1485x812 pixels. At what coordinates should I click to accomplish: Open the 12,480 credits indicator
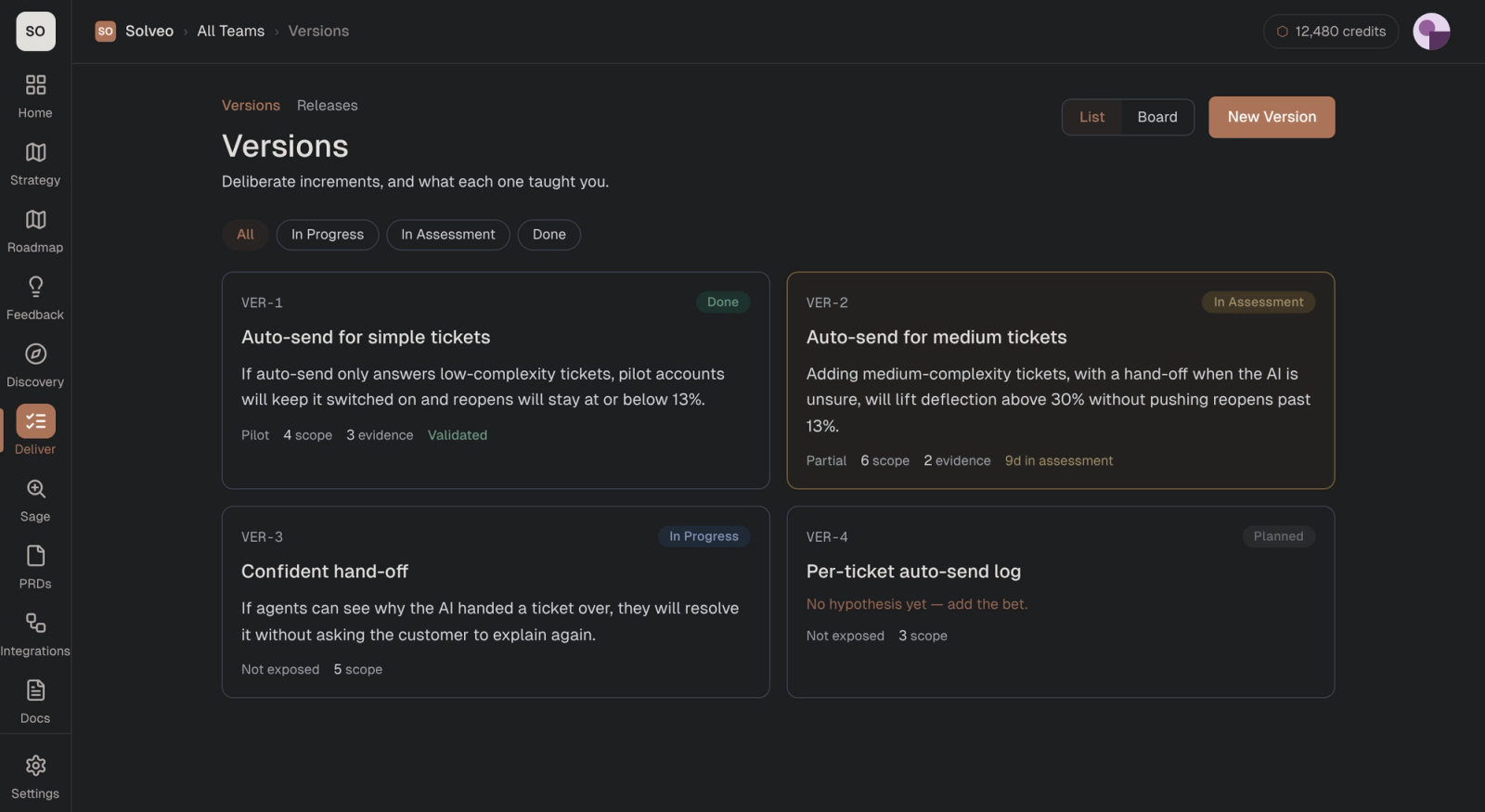click(1331, 32)
